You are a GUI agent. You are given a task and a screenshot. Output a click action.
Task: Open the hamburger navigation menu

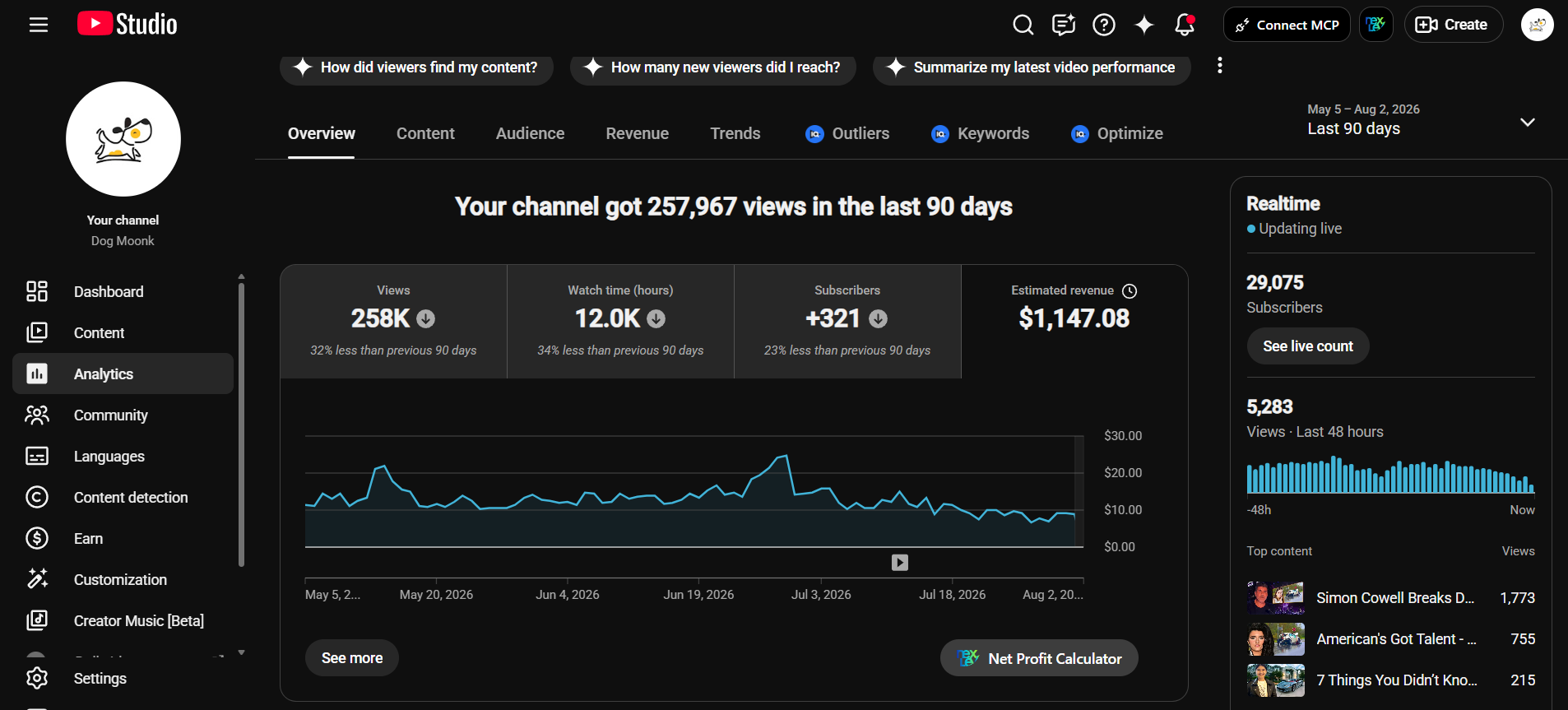point(39,25)
